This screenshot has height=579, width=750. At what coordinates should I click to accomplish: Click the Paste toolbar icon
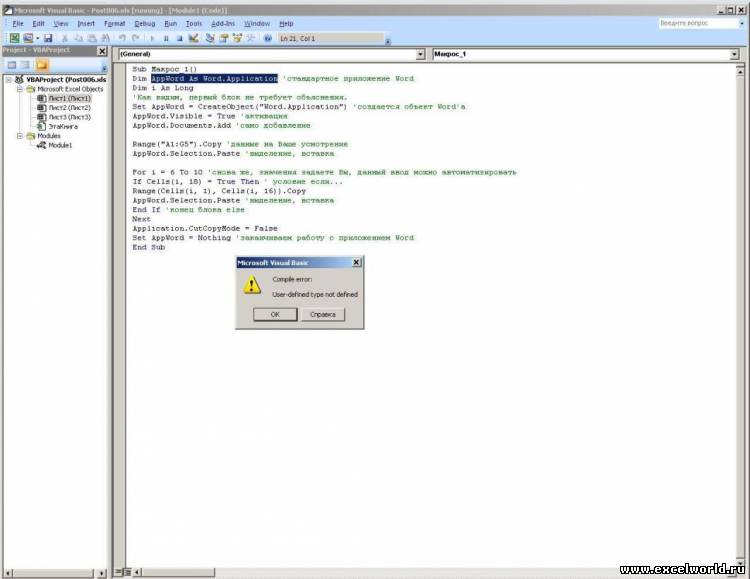click(92, 38)
